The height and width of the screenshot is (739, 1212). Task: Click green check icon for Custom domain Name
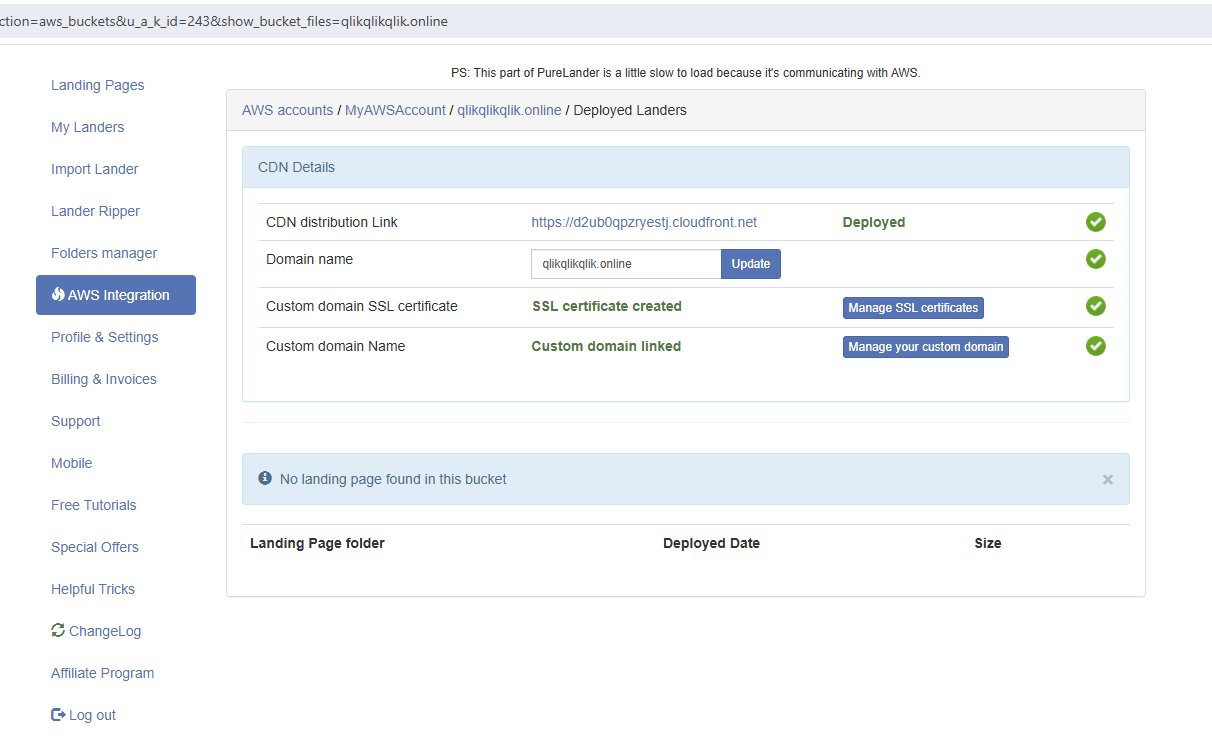coord(1096,346)
